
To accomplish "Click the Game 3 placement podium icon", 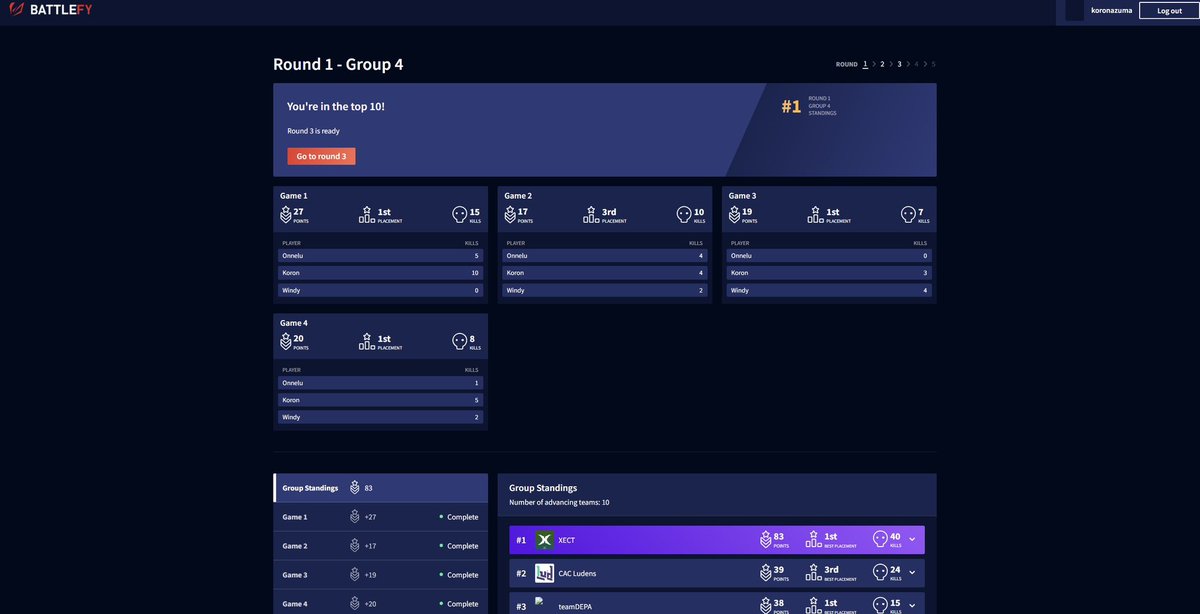I will point(815,214).
